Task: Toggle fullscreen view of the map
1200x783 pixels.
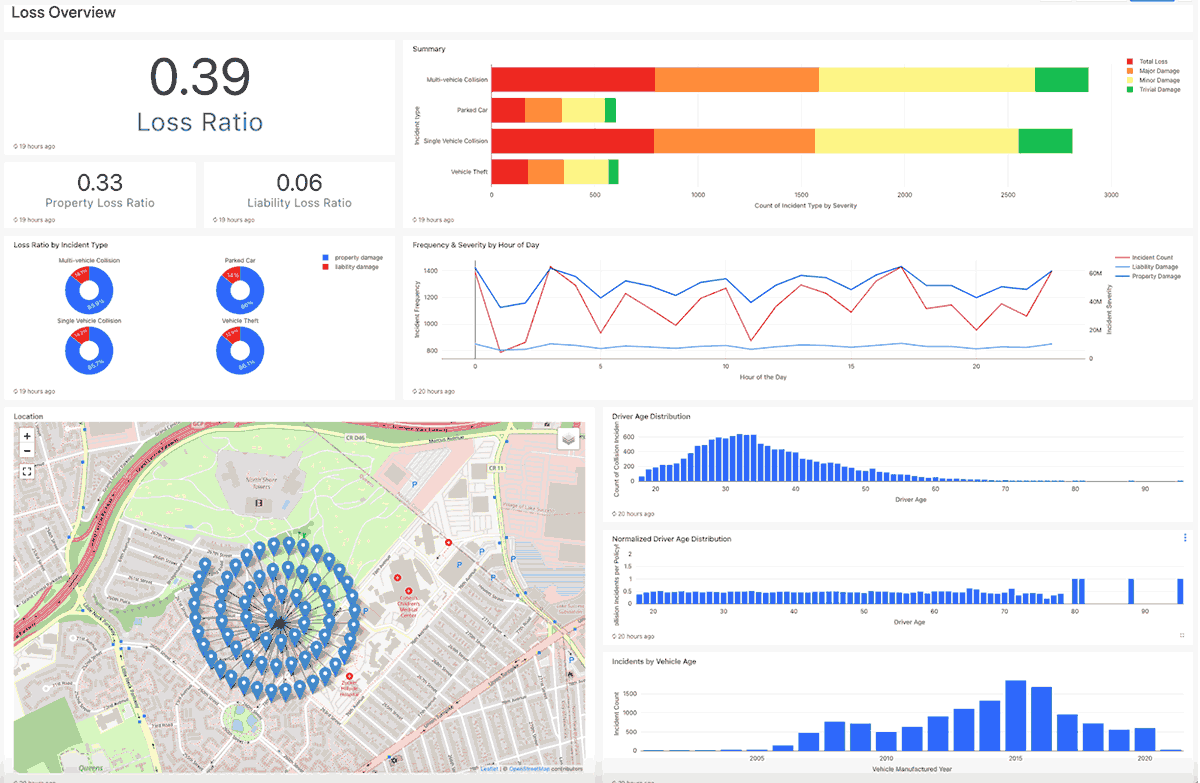Action: pos(27,471)
